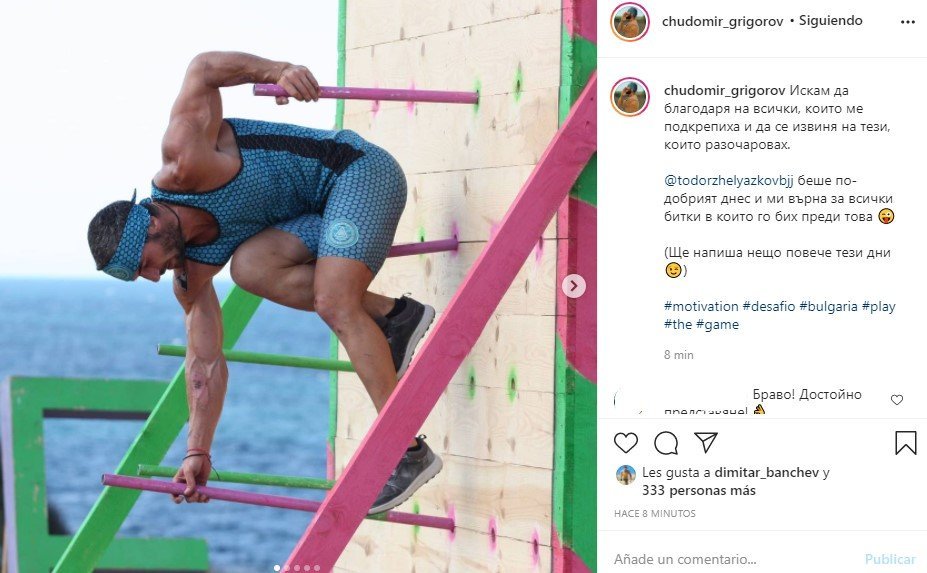Open three-dot more options menu
Image resolution: width=927 pixels, height=573 pixels.
point(907,22)
